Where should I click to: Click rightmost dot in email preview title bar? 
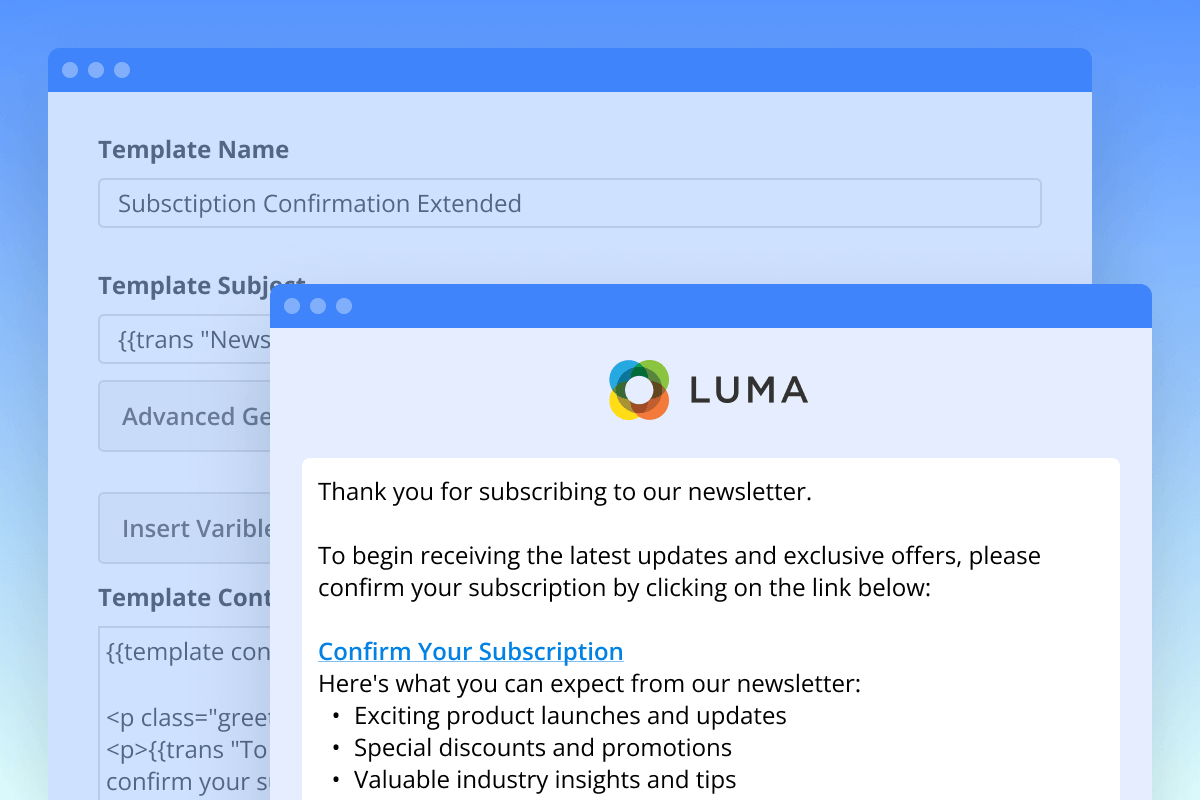pyautogui.click(x=344, y=306)
